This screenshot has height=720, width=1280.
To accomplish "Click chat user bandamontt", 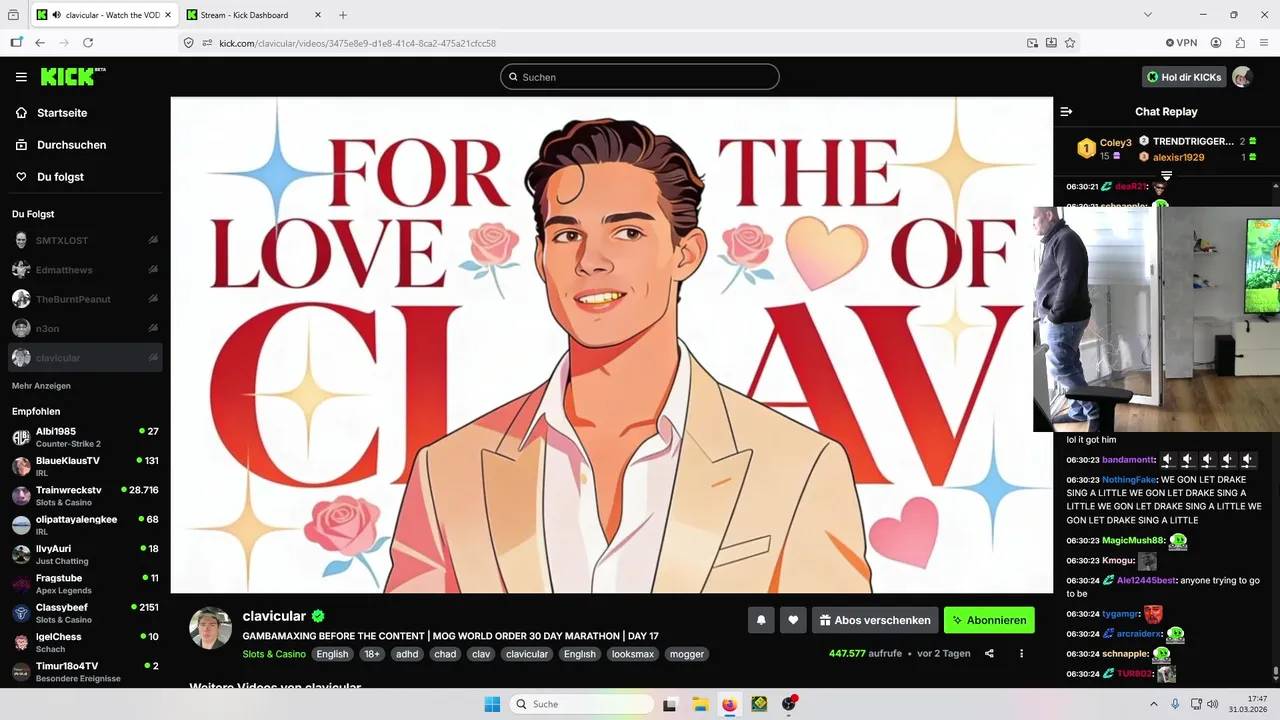I will pos(1128,460).
